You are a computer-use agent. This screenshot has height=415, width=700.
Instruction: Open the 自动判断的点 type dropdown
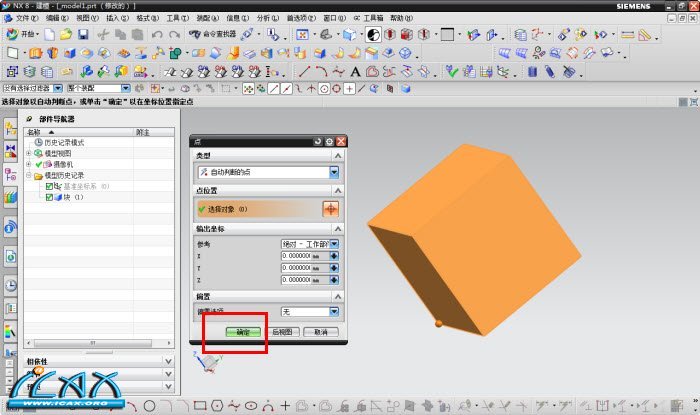334,173
